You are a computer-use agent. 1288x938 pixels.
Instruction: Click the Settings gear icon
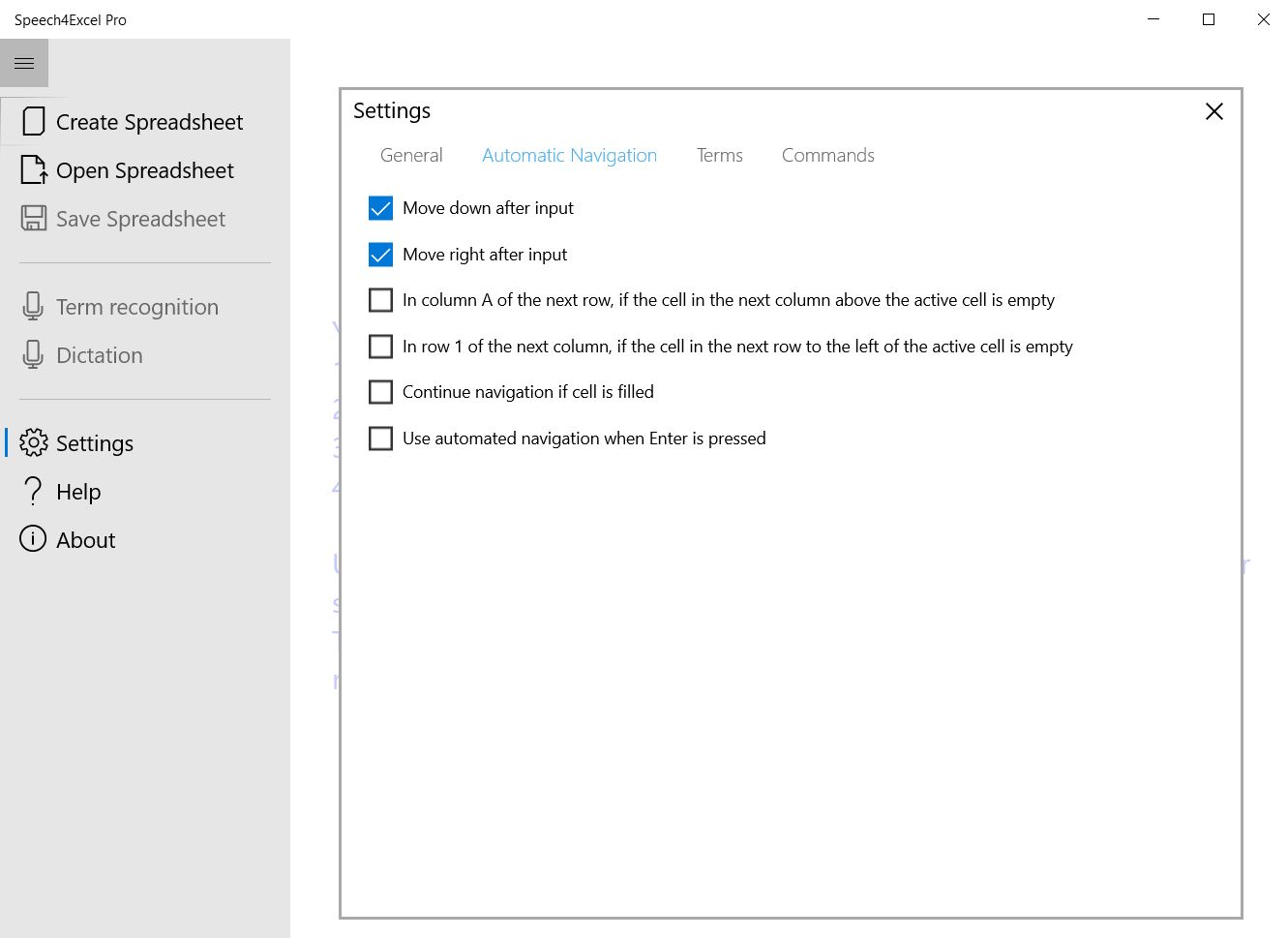33,443
